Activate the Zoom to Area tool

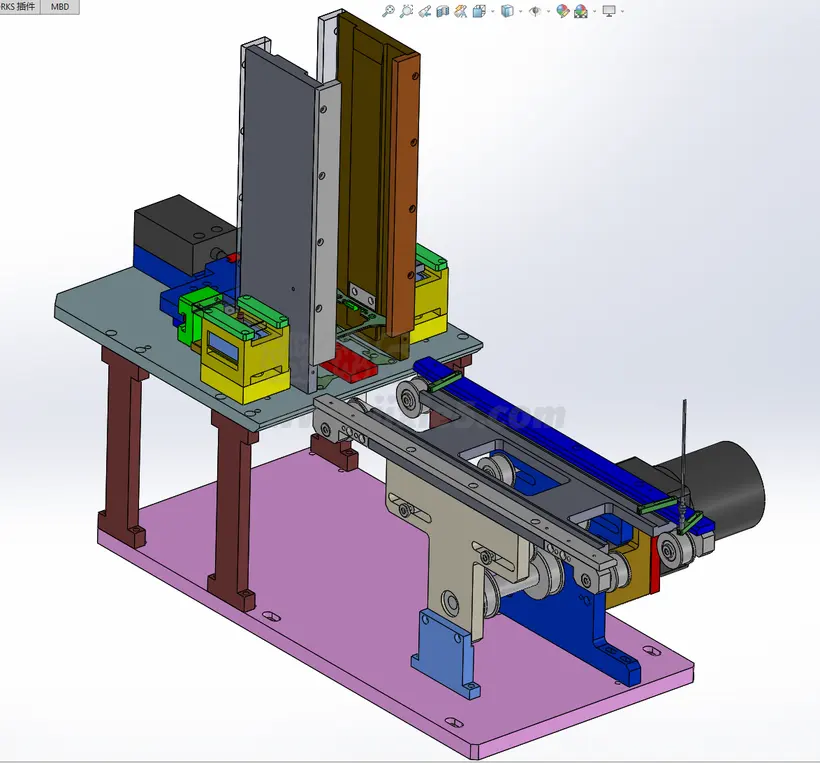(406, 11)
